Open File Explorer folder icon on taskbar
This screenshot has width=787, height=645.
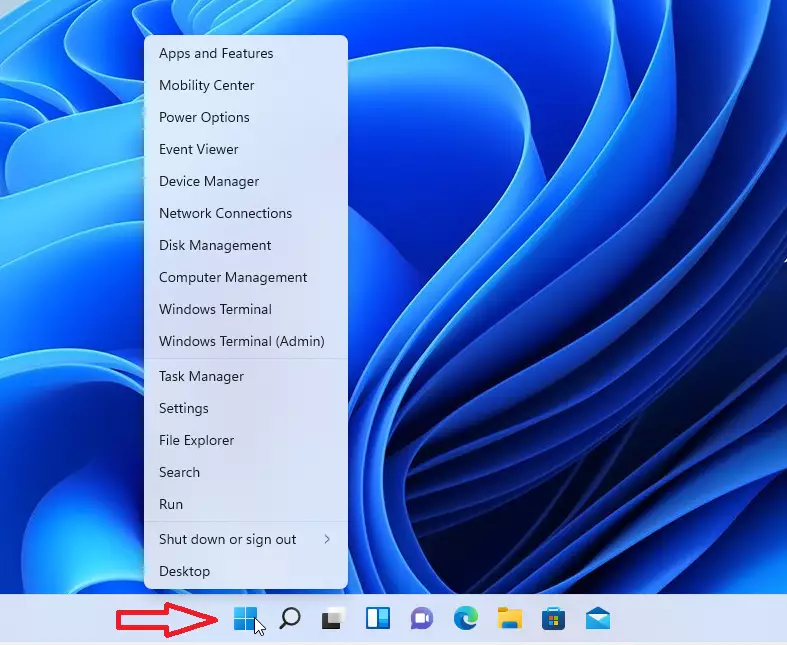click(x=510, y=618)
